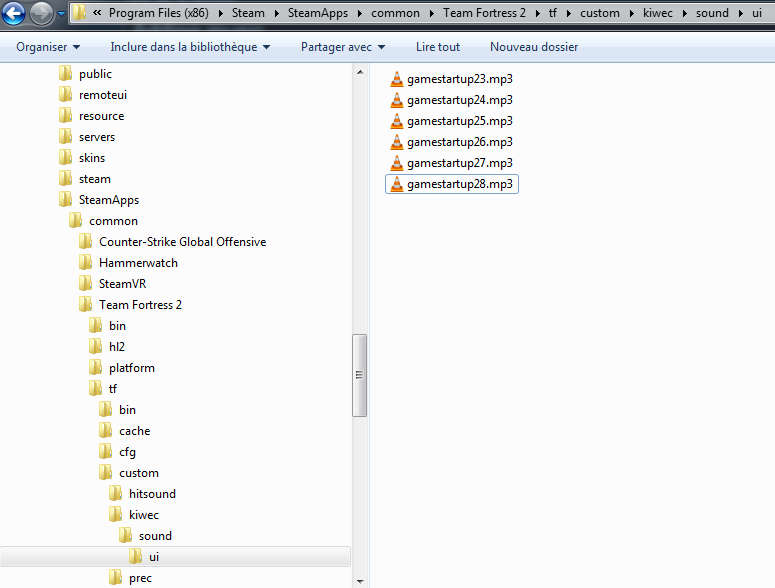Viewport: 775px width, 588px height.
Task: Select the hl2 folder icon
Action: tap(95, 346)
